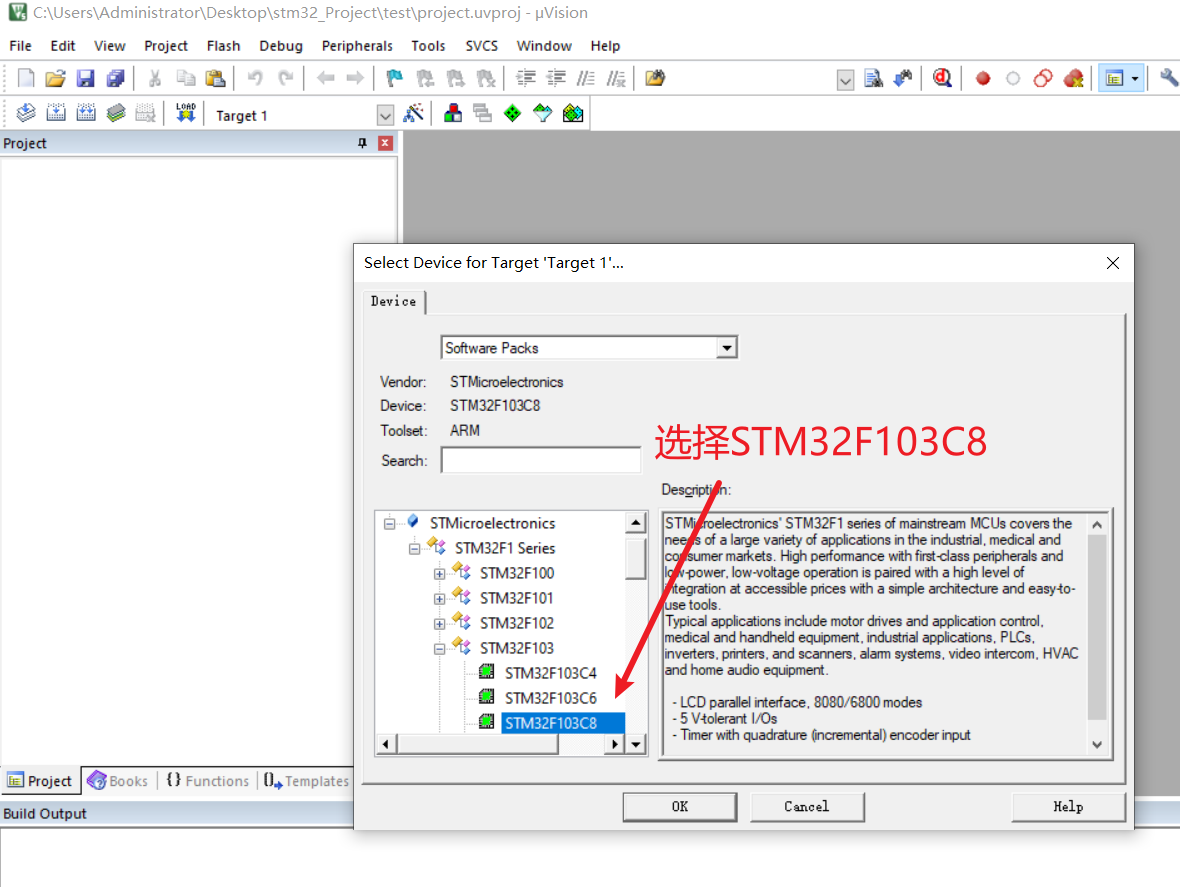Viewport: 1180px width, 887px height.
Task: Click the green Manage Run-Time Environment diamond
Action: point(512,114)
